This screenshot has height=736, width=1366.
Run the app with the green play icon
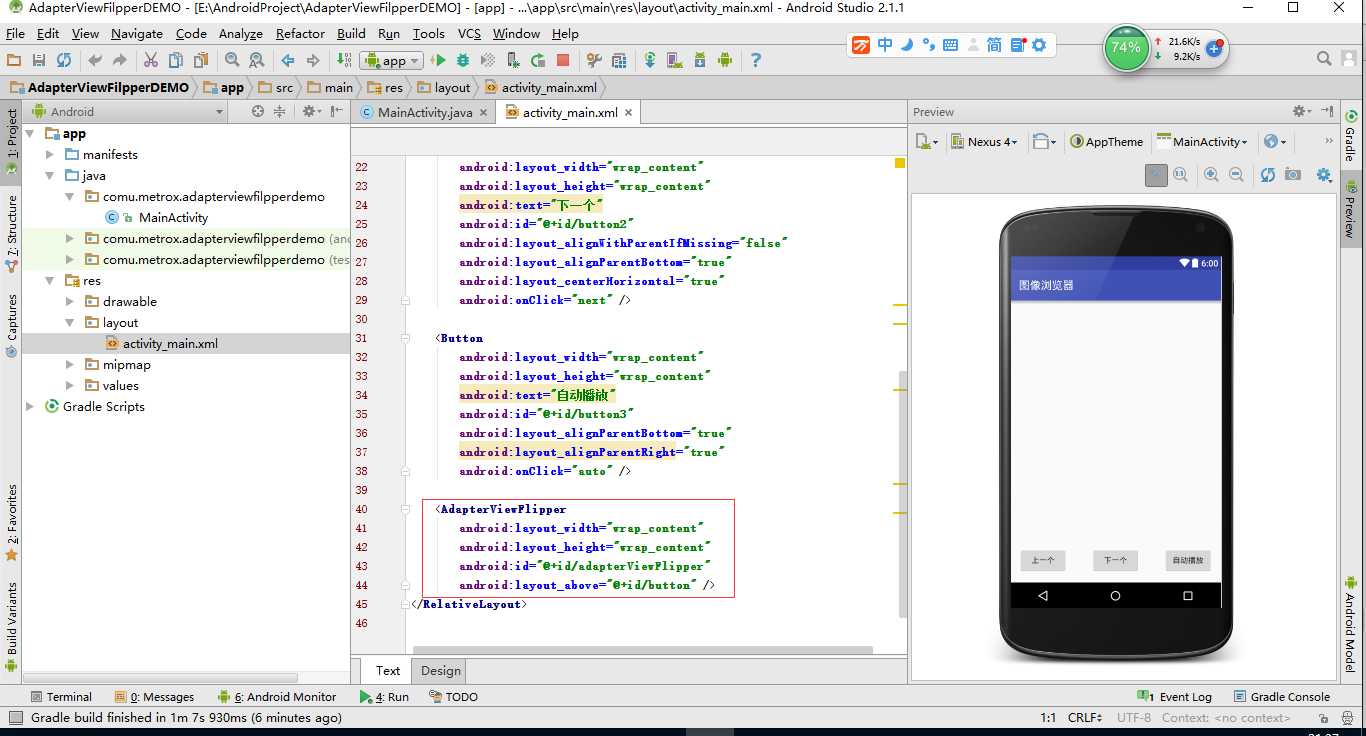click(x=438, y=61)
